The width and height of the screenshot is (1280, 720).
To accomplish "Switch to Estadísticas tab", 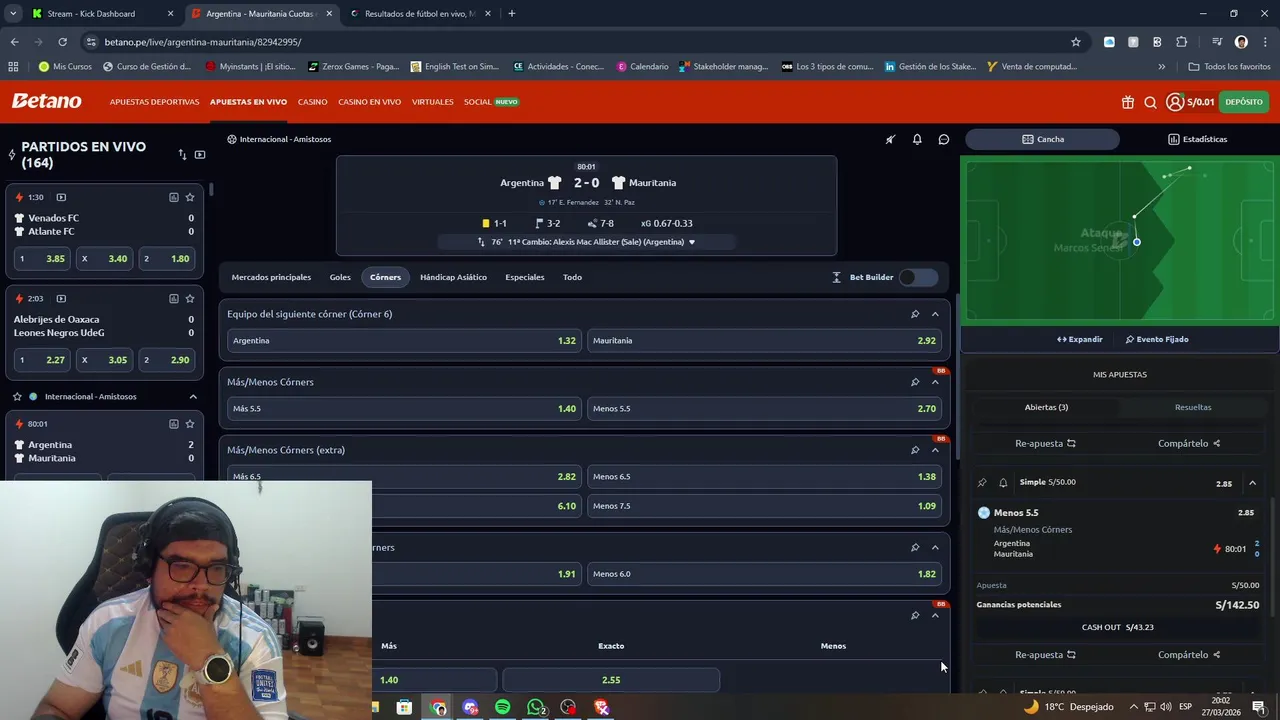I will [x=1197, y=139].
